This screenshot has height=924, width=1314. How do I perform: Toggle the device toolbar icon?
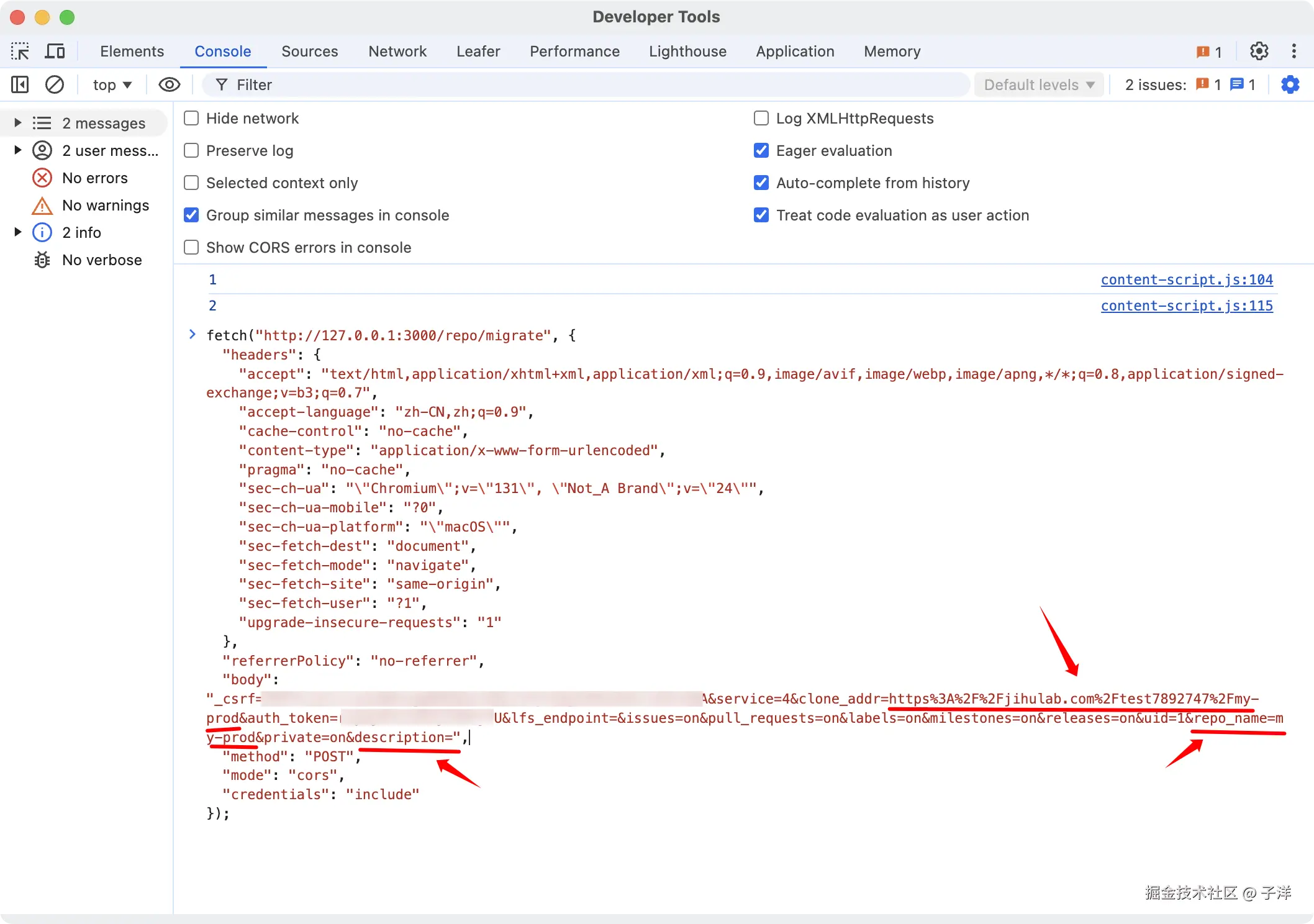(x=55, y=52)
